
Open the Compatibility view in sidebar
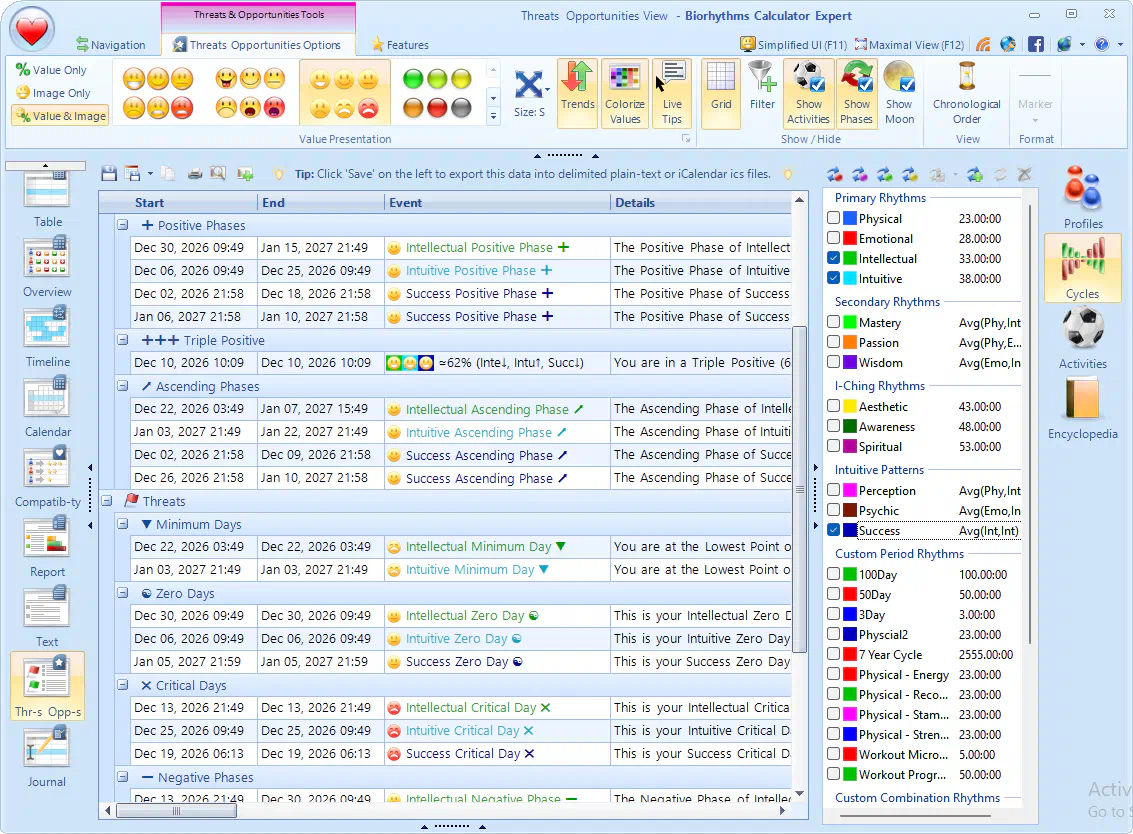click(47, 478)
